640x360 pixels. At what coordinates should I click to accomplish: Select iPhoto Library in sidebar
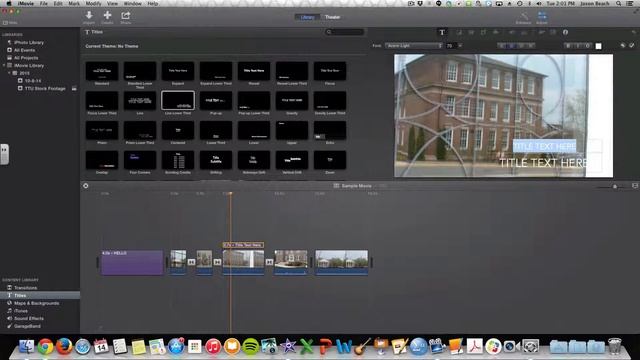pyautogui.click(x=29, y=42)
